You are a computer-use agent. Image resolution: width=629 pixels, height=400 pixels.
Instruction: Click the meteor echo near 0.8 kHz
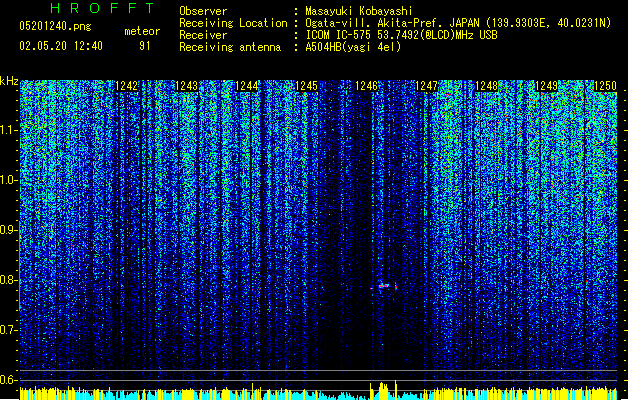[385, 286]
